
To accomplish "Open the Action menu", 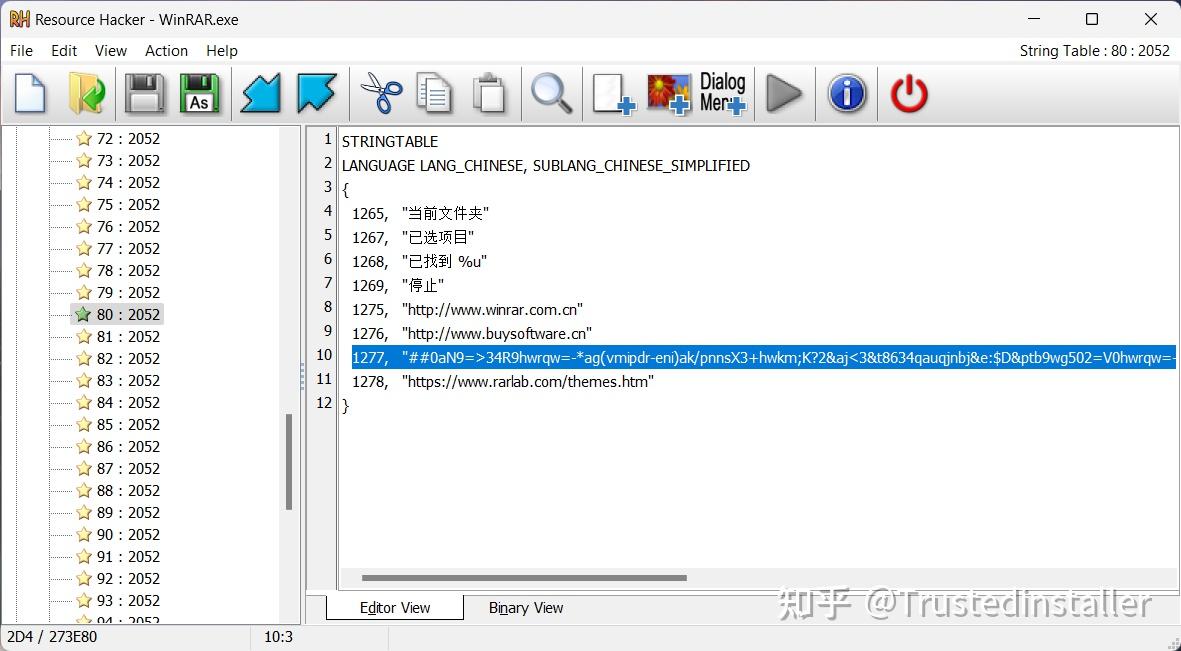I will tap(166, 50).
